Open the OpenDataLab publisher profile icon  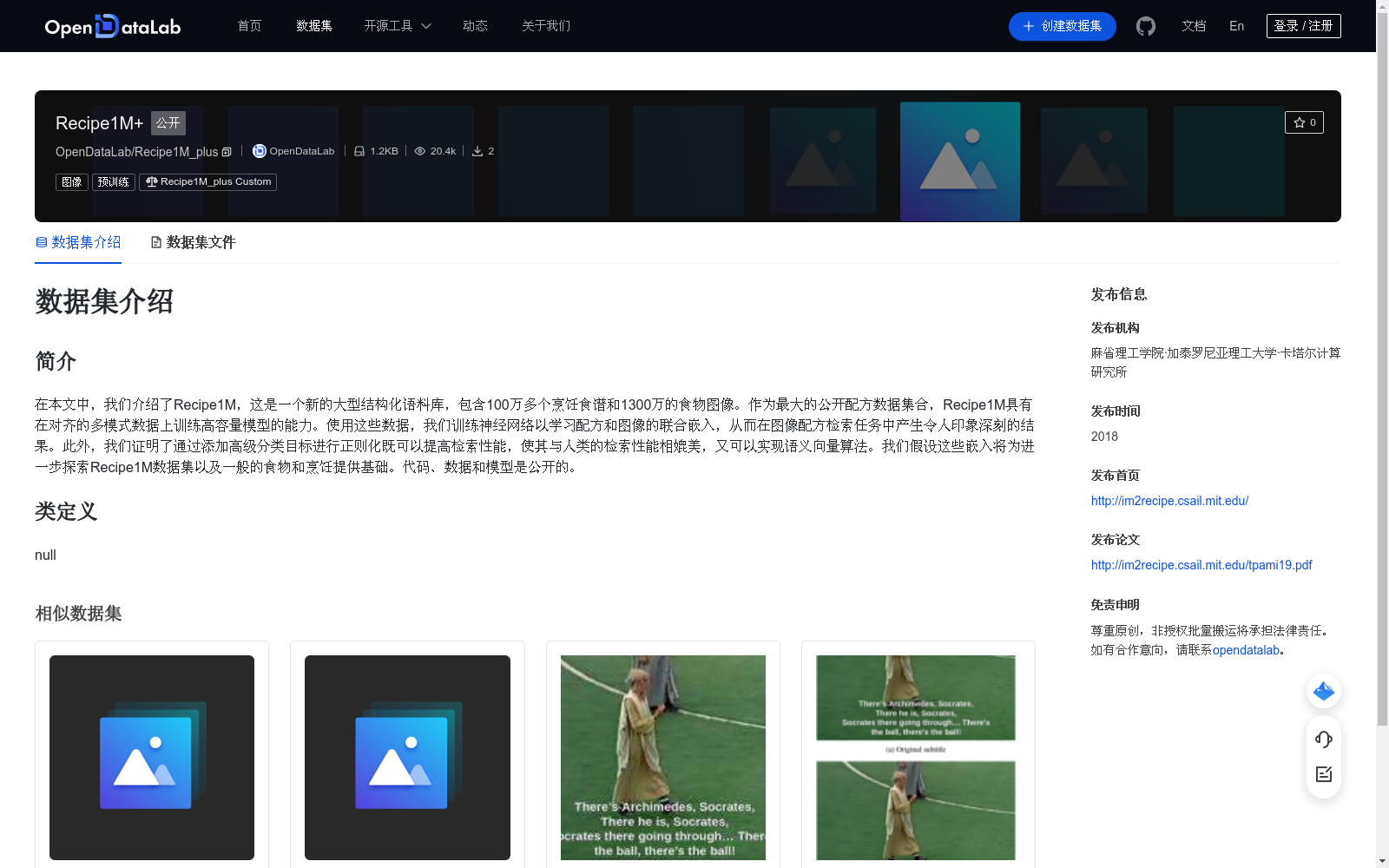pyautogui.click(x=259, y=151)
